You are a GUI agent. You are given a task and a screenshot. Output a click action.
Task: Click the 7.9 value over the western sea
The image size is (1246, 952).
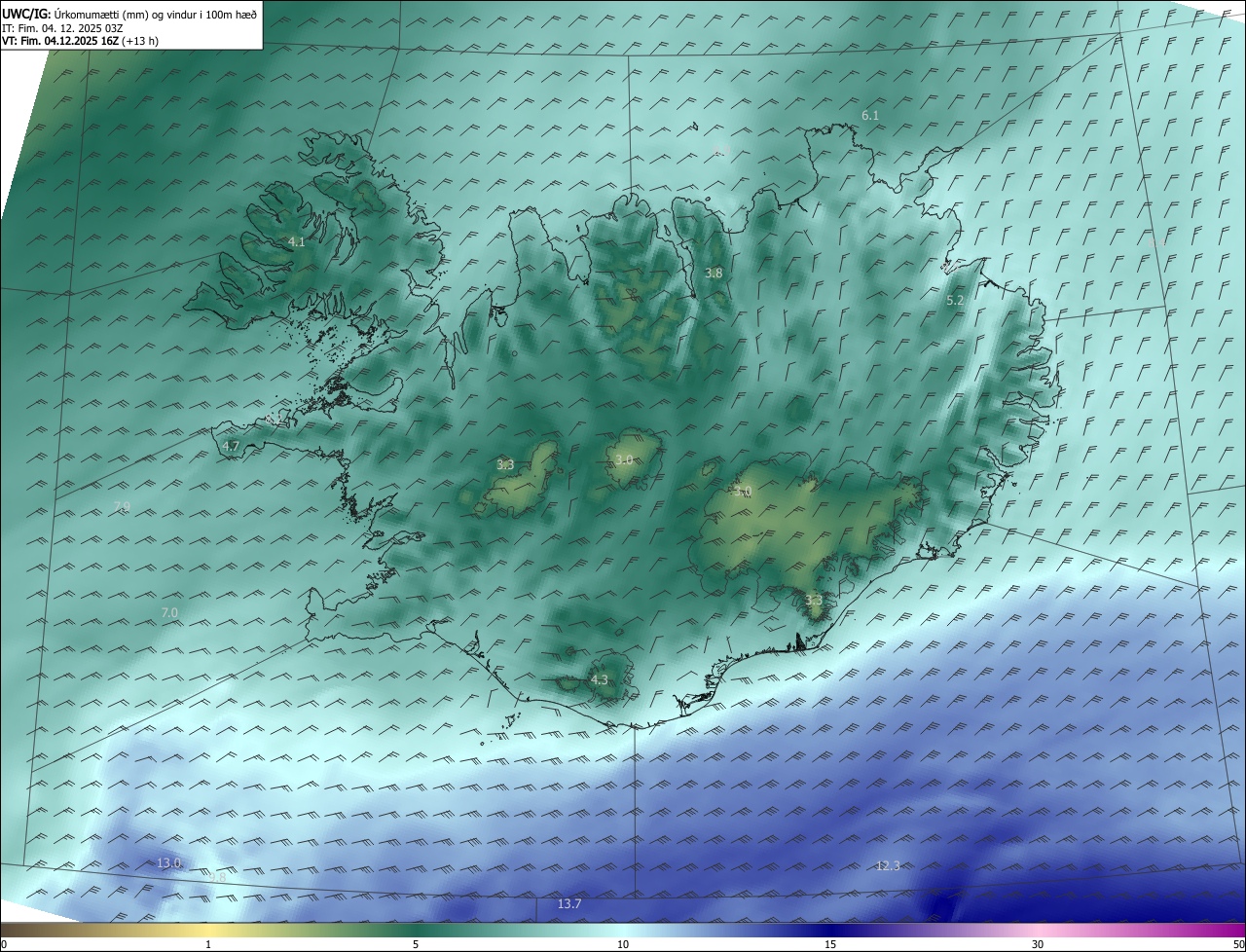click(122, 506)
